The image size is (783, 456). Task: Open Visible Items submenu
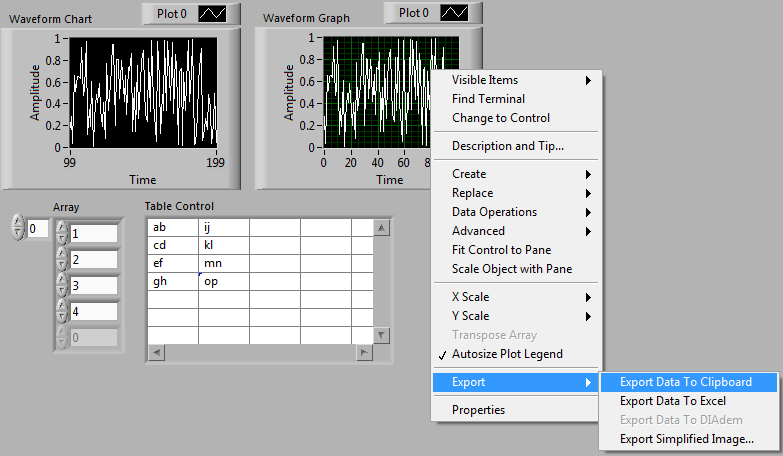tap(516, 80)
